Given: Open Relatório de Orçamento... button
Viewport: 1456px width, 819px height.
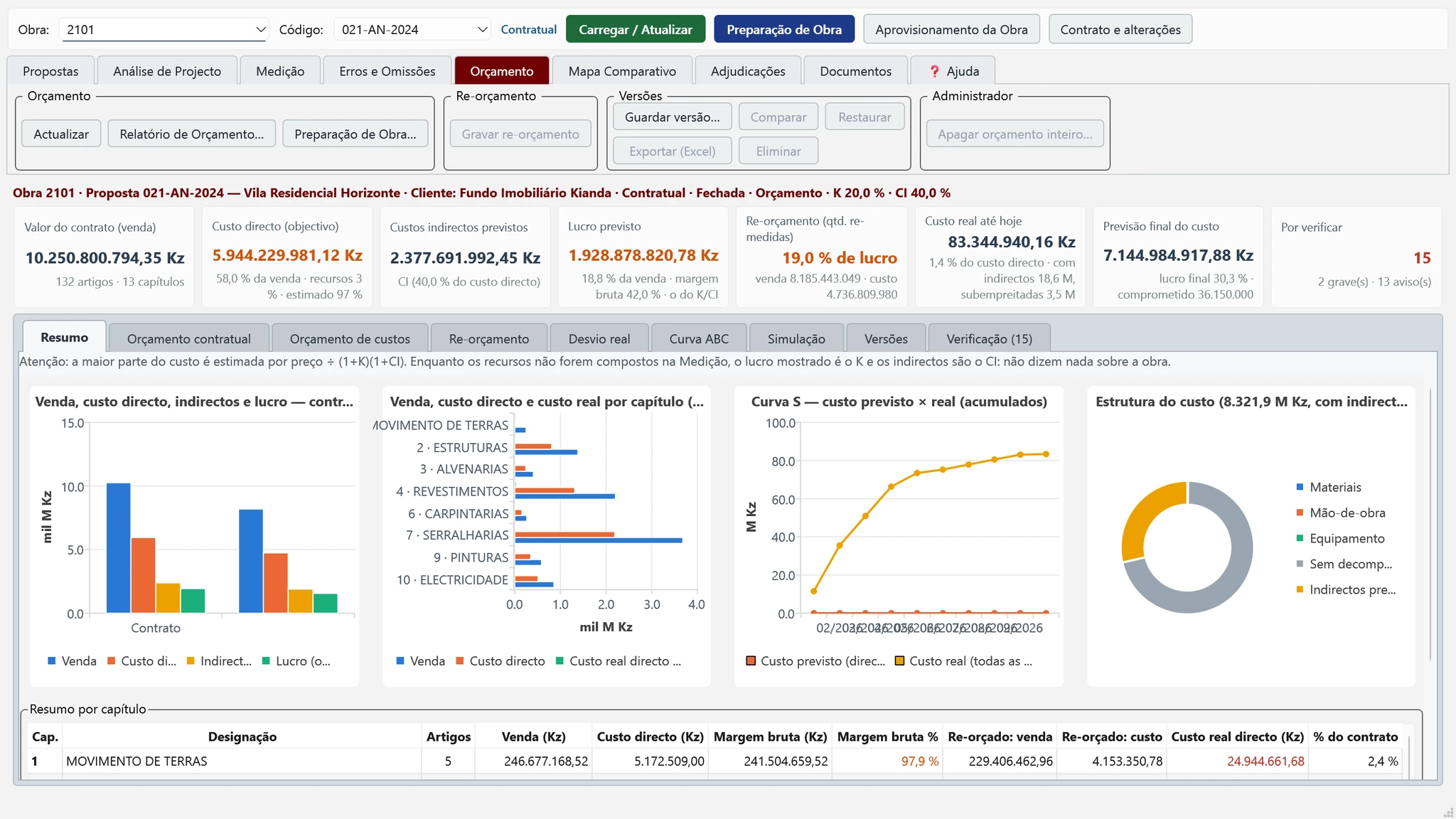Looking at the screenshot, I should tap(191, 134).
